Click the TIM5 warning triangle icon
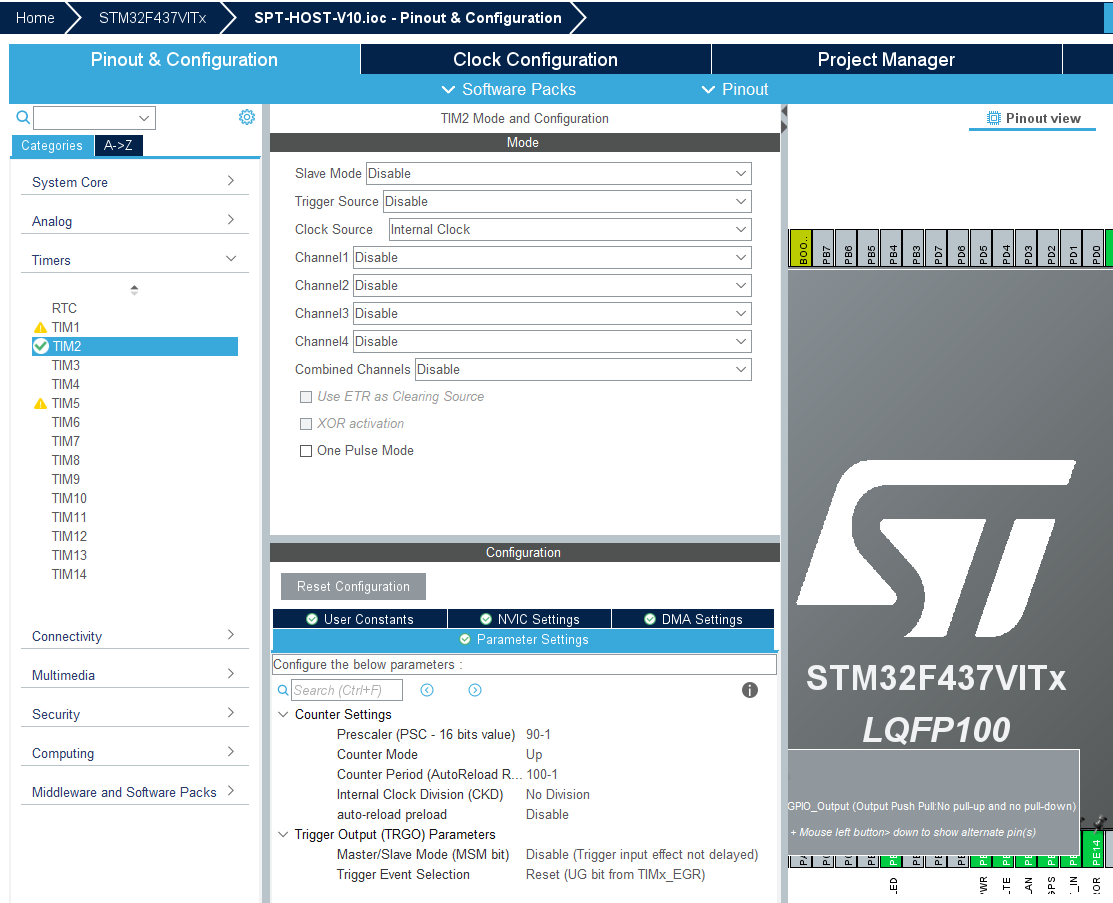This screenshot has width=1113, height=903. (40, 403)
